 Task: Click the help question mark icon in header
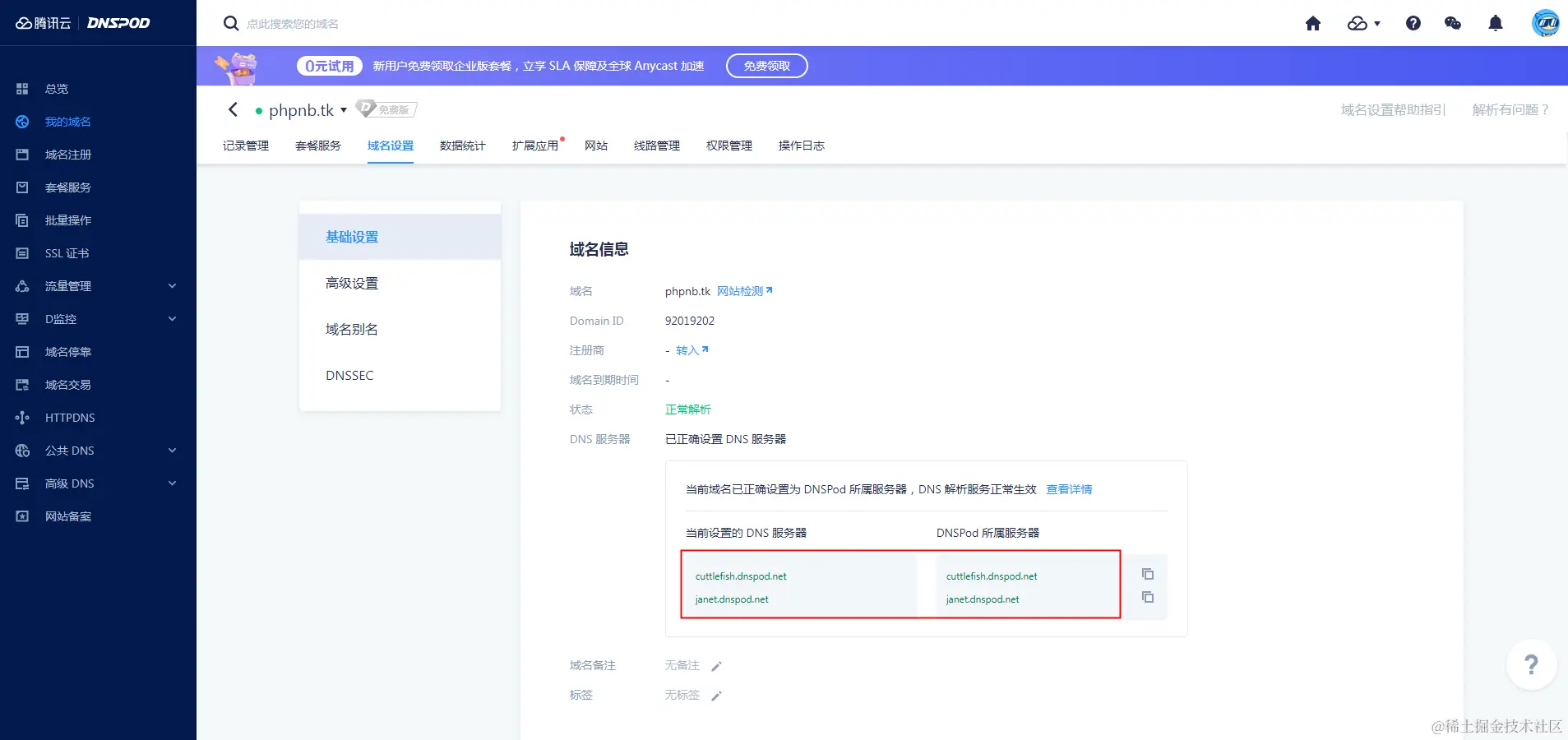click(x=1413, y=23)
